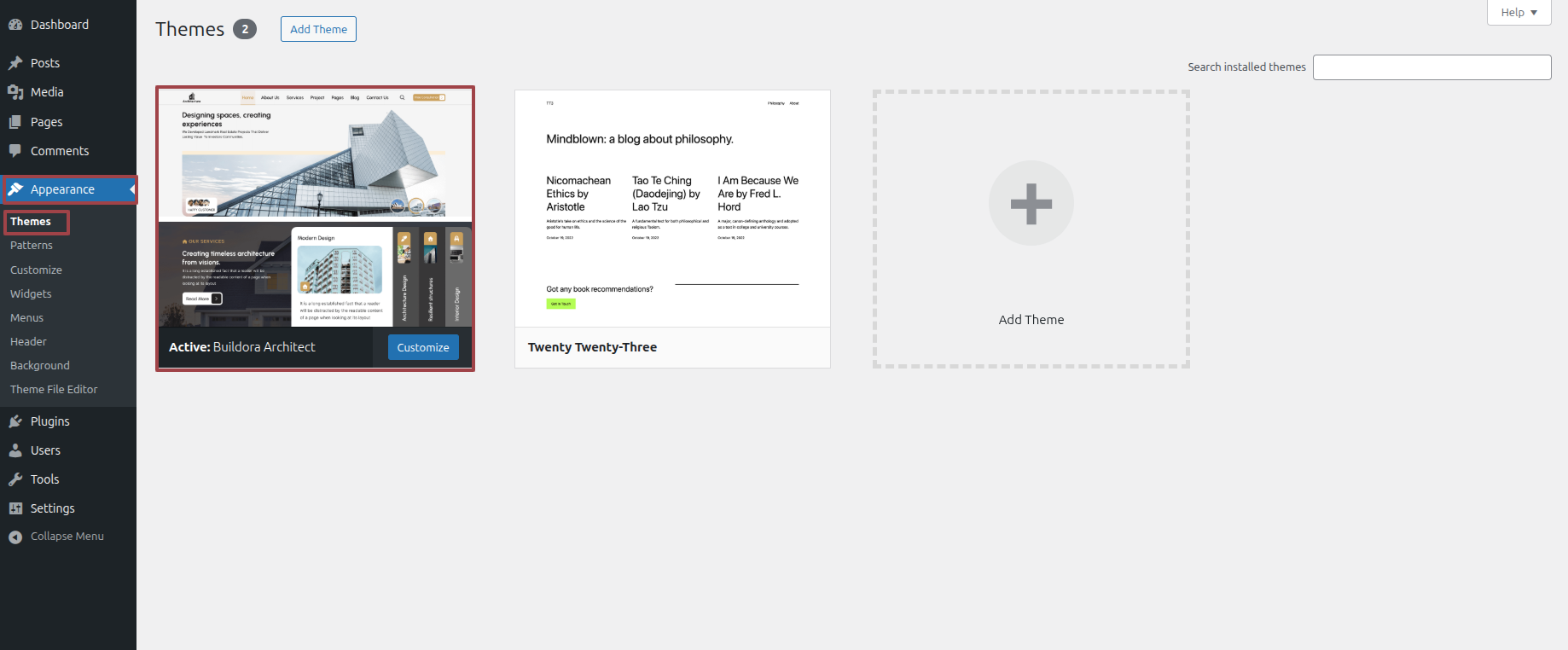Viewport: 1568px width, 650px height.
Task: Expand the Help dropdown tab
Action: 1519,13
